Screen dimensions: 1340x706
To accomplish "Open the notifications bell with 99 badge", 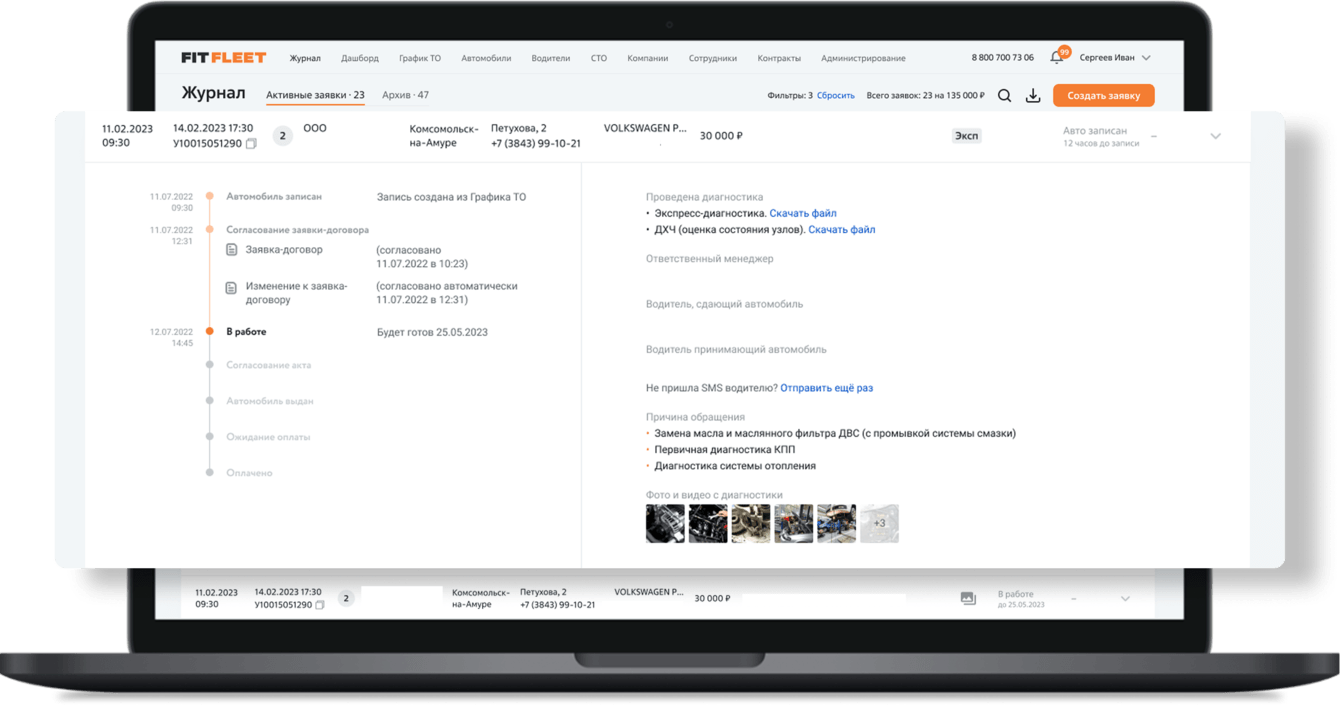I will (x=1056, y=57).
